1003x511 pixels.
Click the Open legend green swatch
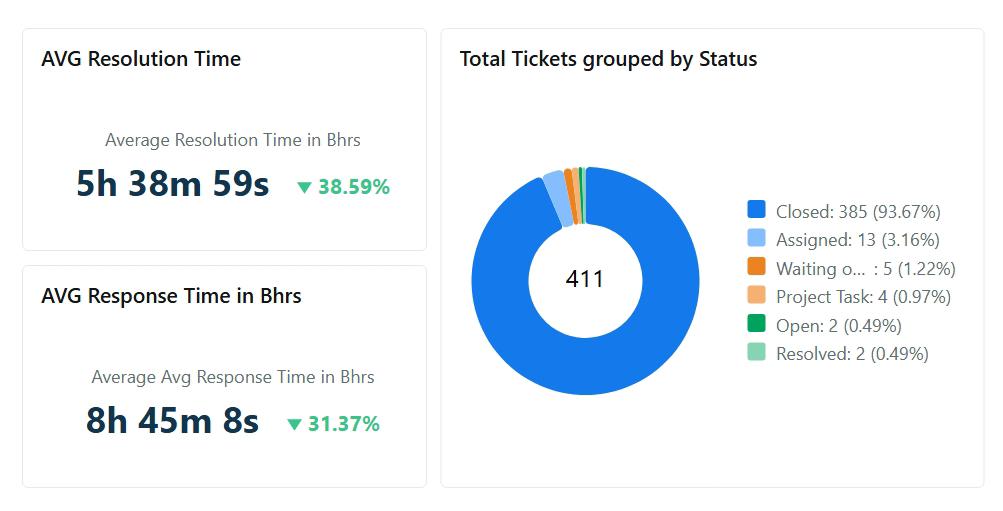756,324
